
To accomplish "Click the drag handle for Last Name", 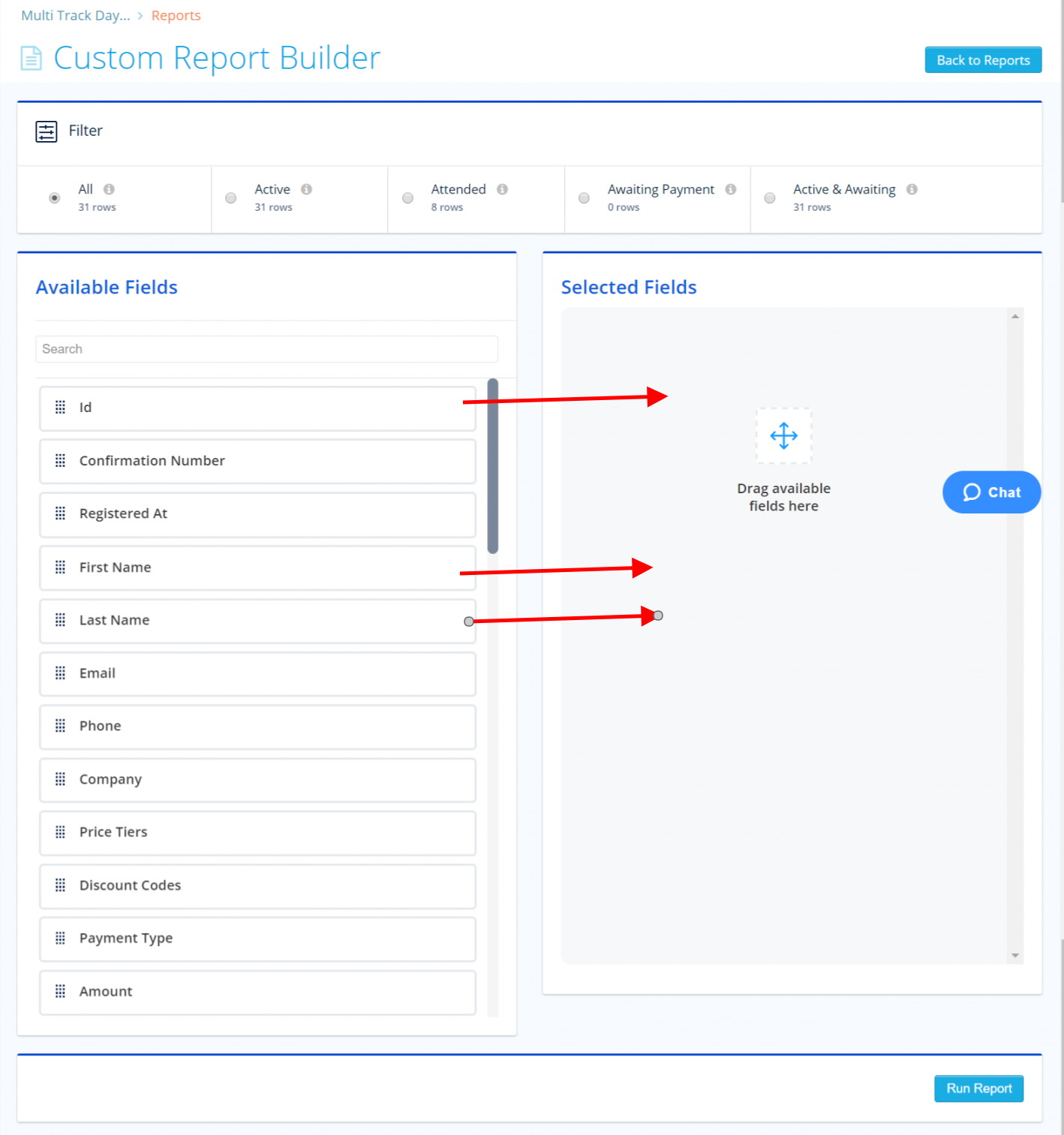I will tap(60, 620).
